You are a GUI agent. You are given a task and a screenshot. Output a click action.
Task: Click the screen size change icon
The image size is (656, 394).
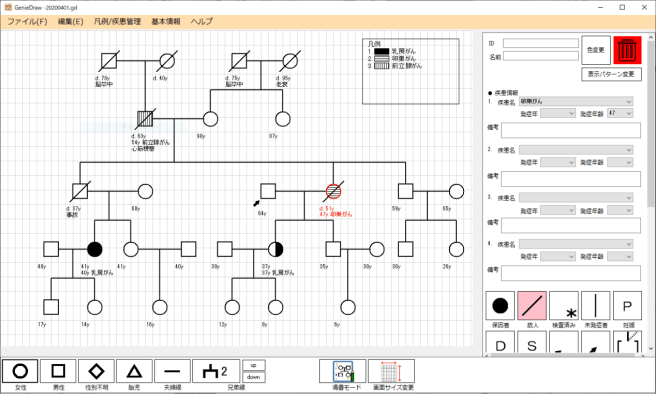tap(392, 371)
